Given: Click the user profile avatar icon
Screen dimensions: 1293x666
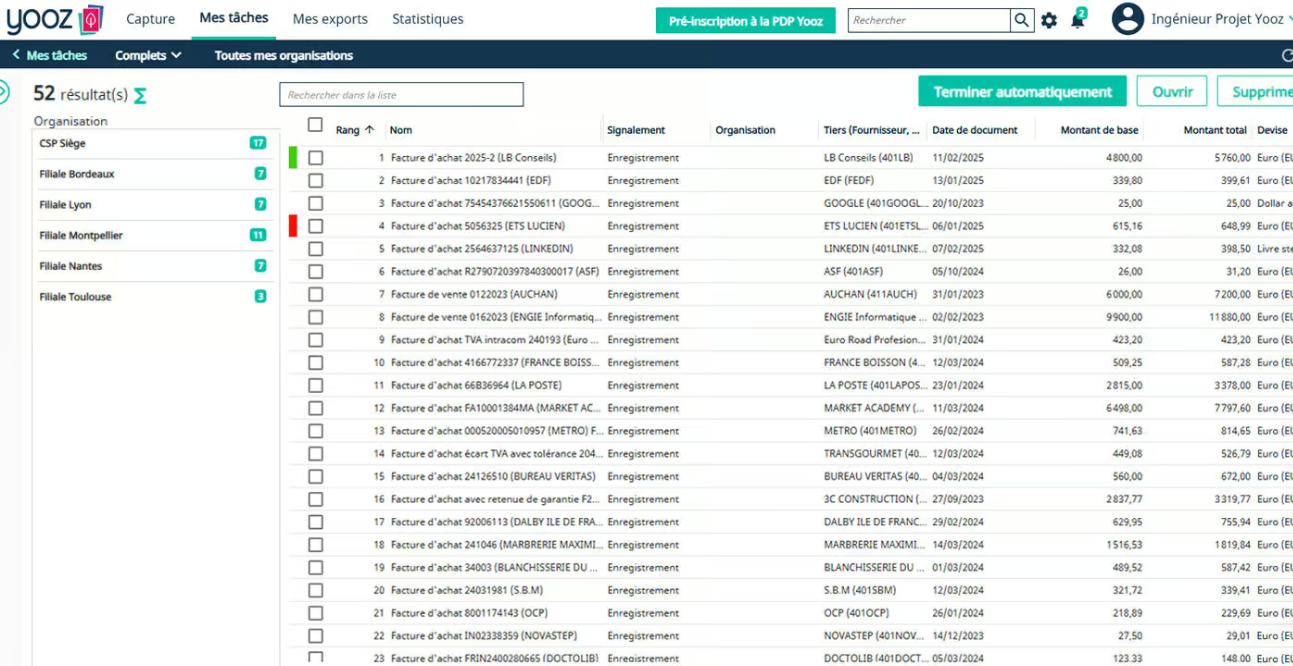Looking at the screenshot, I should tap(1127, 19).
